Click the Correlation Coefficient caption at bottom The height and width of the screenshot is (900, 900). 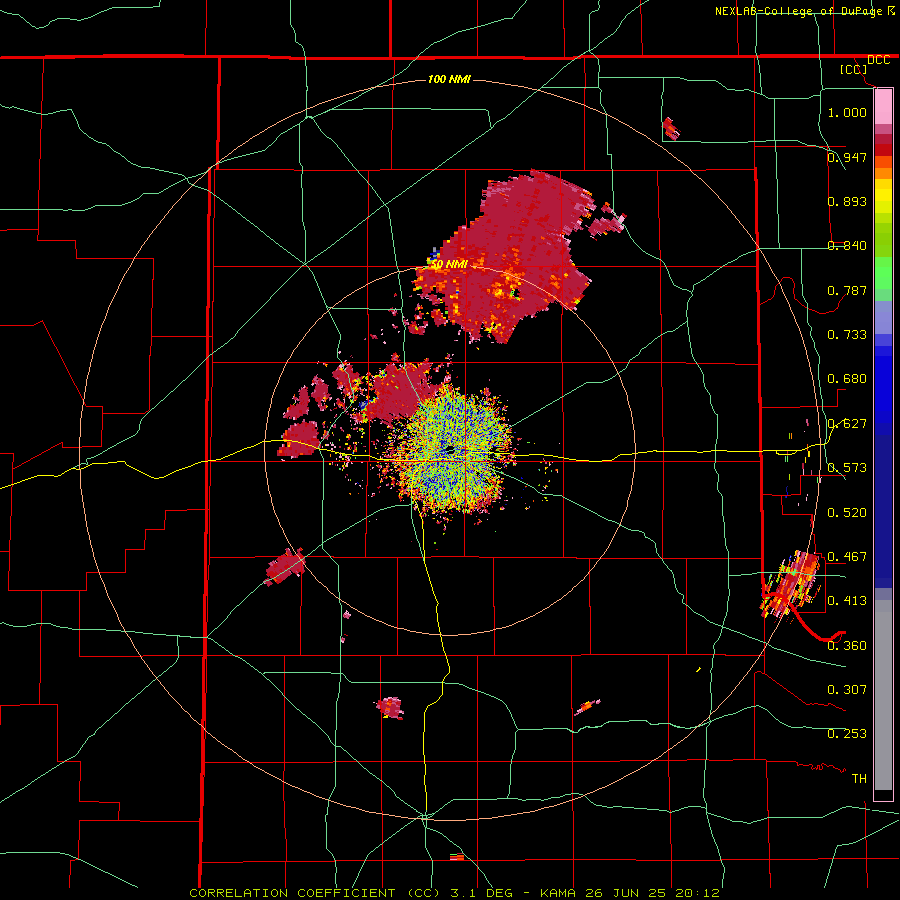pos(454,893)
